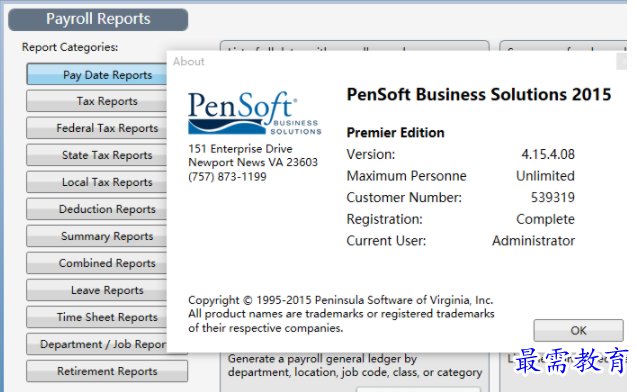
Task: Click the About dialog title bar
Action: pos(392,61)
